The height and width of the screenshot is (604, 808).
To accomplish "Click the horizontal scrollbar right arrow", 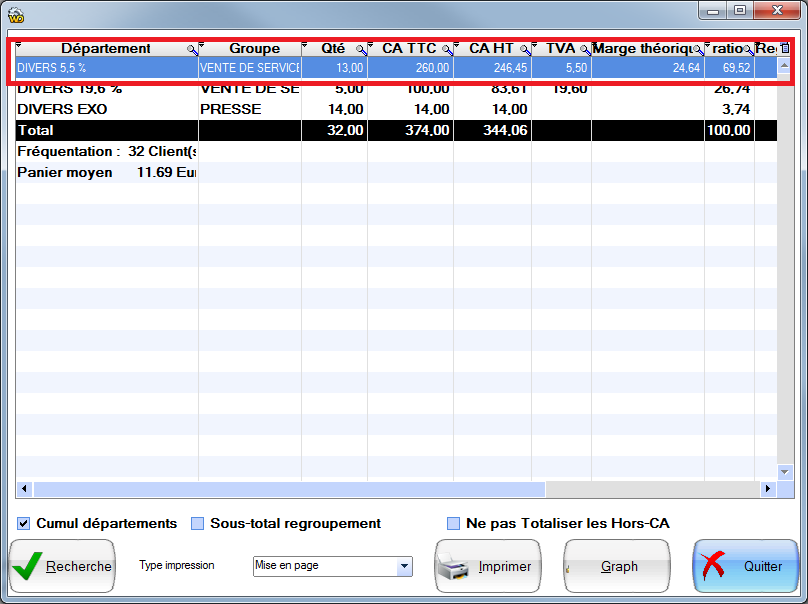I will coord(768,489).
